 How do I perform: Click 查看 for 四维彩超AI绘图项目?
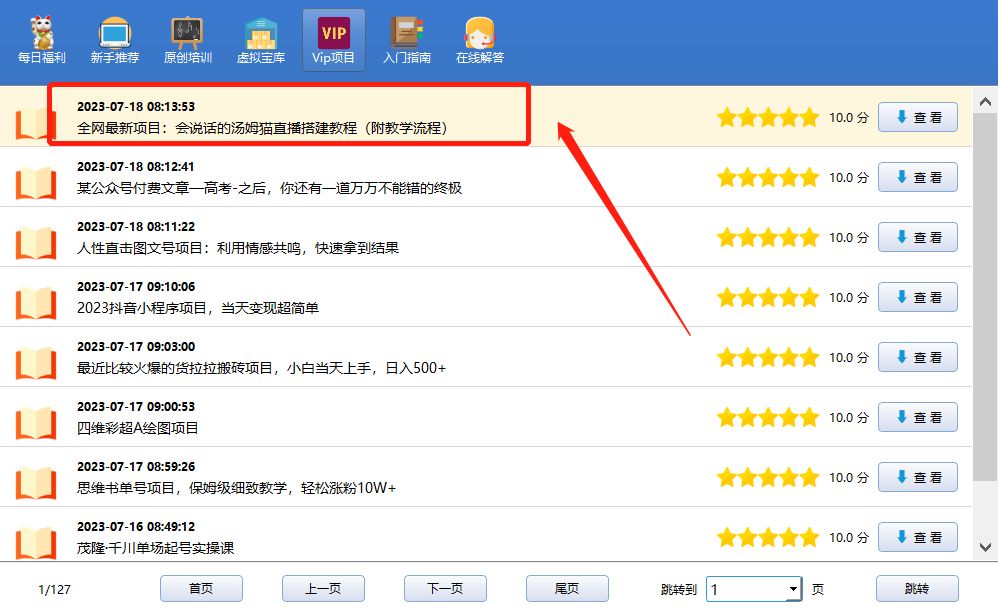918,417
